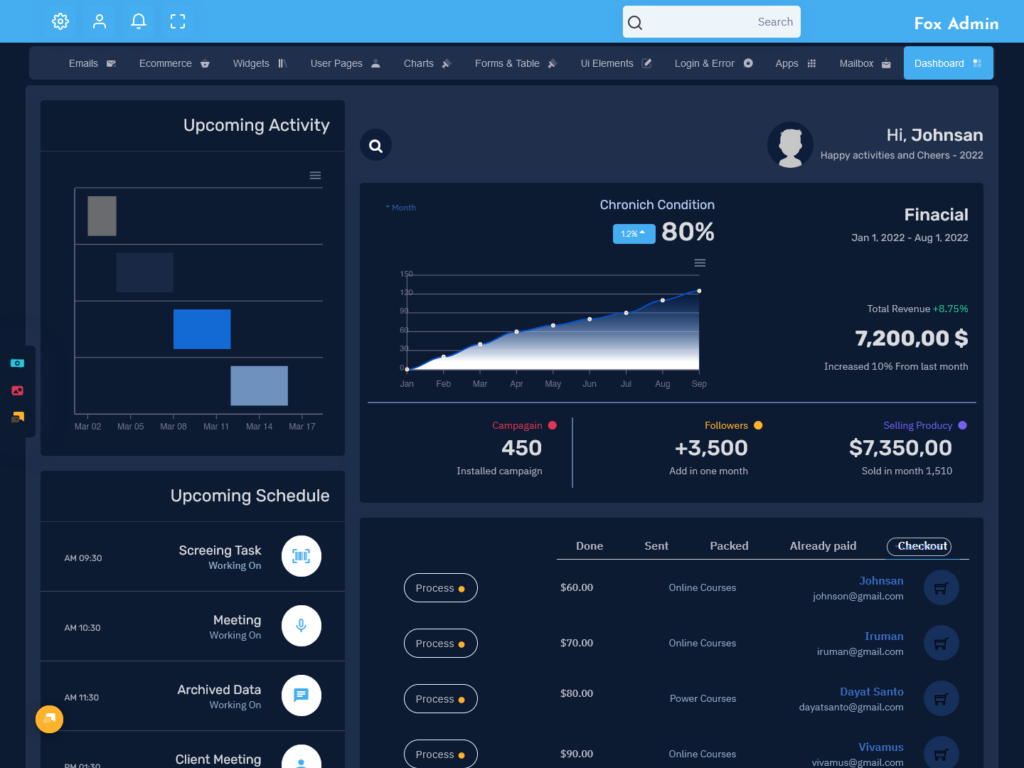Click the user profile icon in the top bar
The width and height of the screenshot is (1024, 768).
pos(99,20)
